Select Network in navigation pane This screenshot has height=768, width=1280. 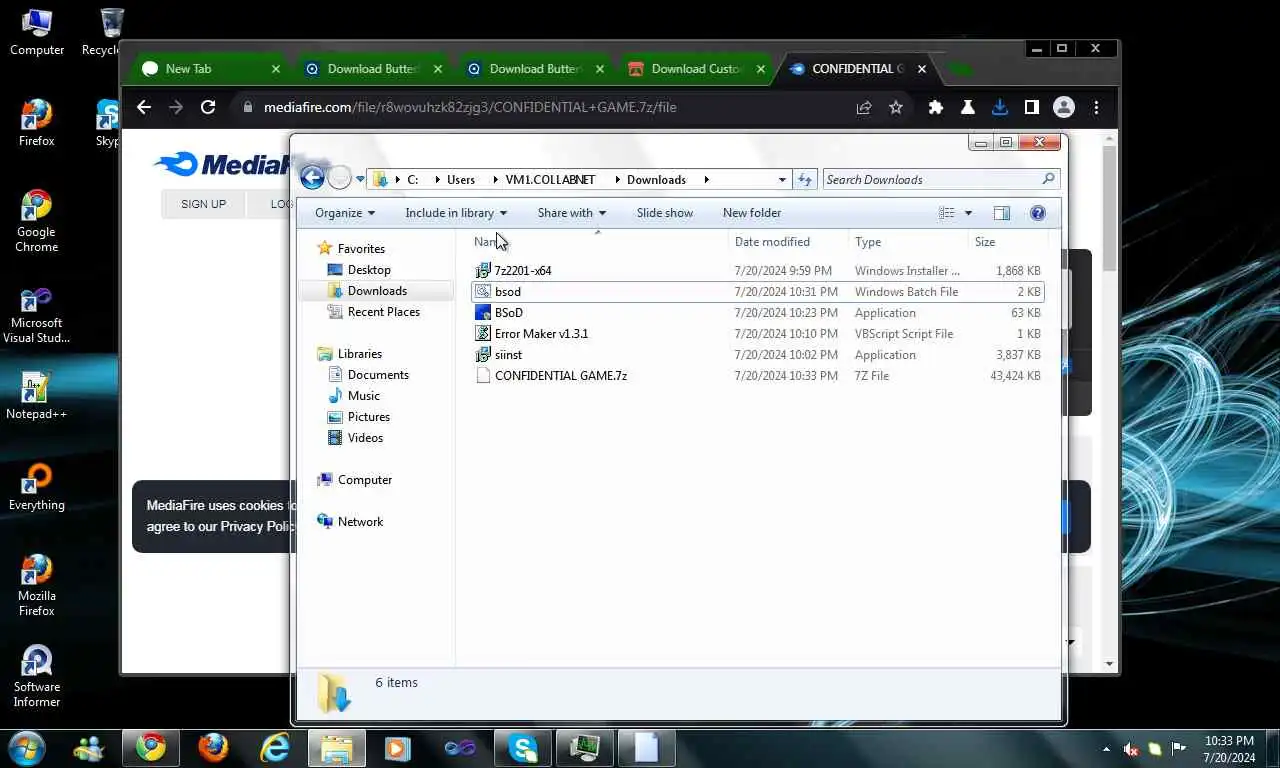tap(360, 522)
